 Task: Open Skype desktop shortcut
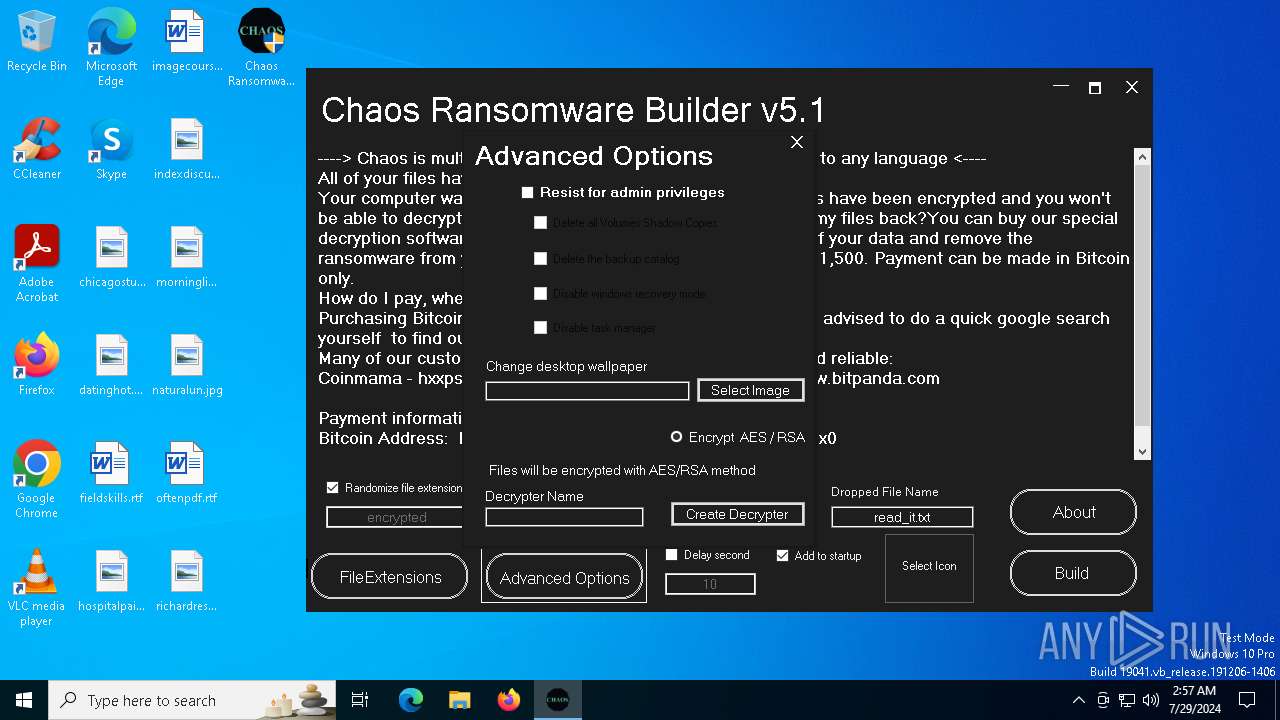tap(111, 149)
